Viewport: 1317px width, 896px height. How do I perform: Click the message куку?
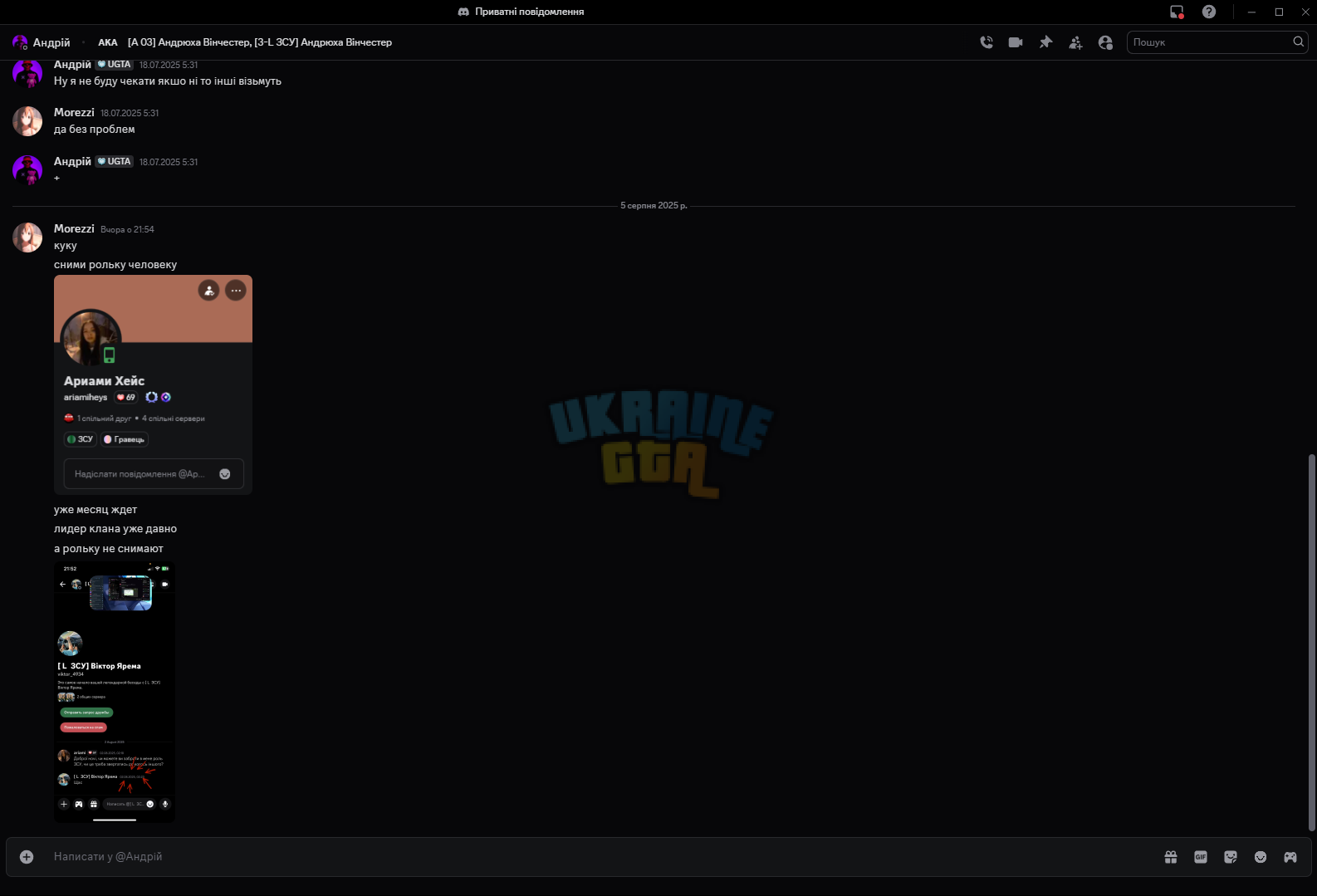click(x=65, y=246)
